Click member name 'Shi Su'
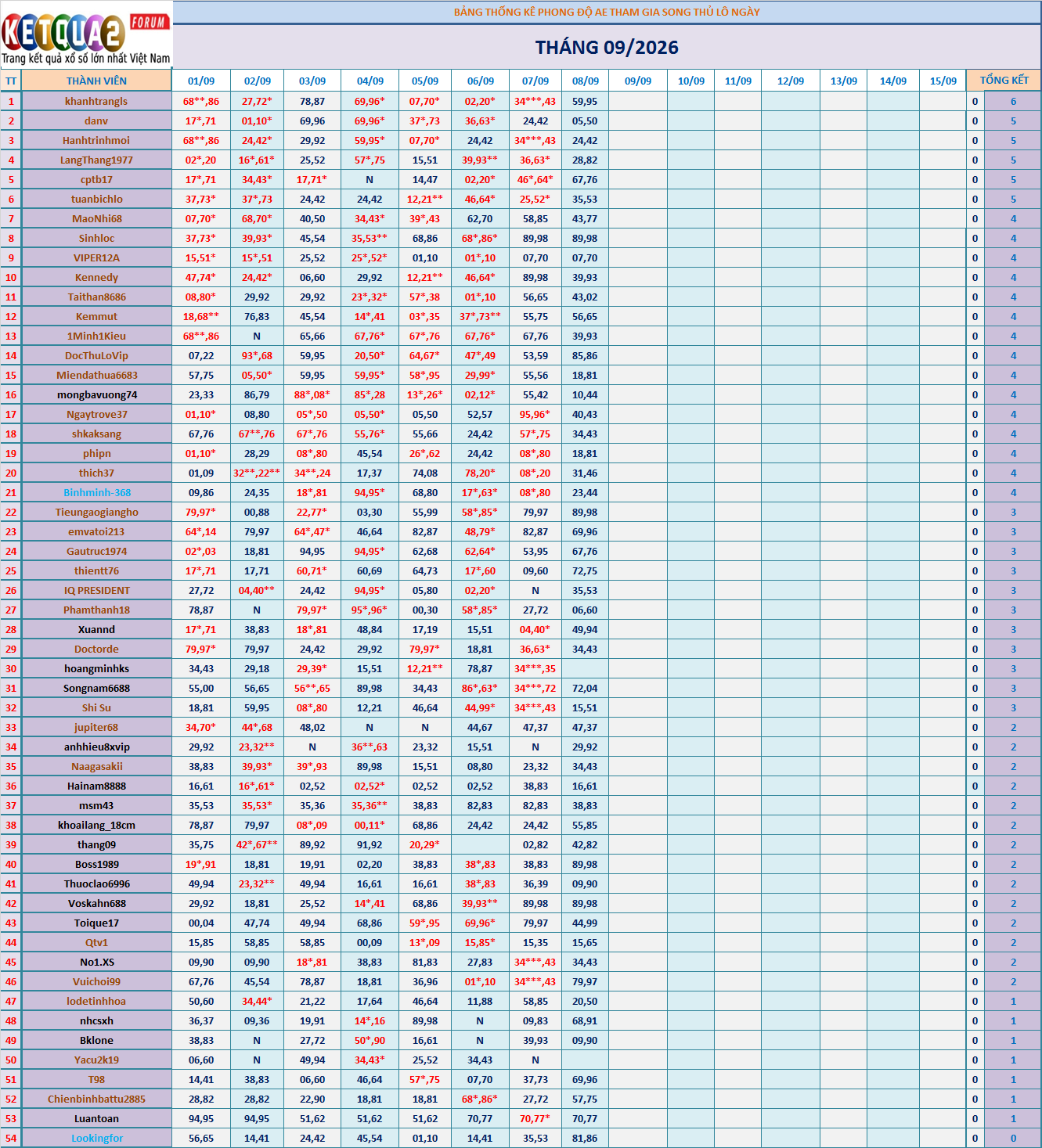Viewport: 1042px width, 1148px height. click(96, 708)
